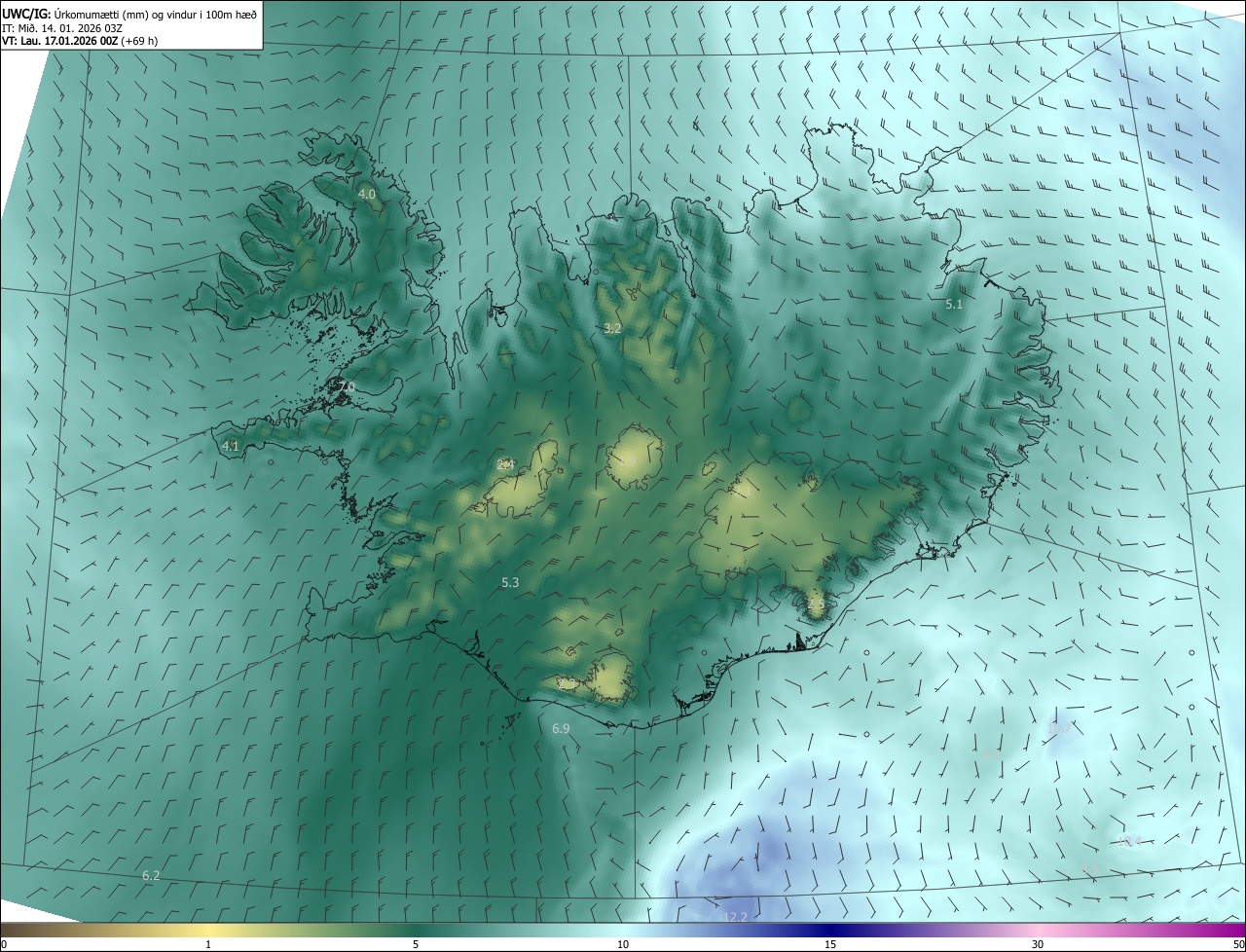The height and width of the screenshot is (952, 1246).
Task: Click the 6.2 value label on the map
Action: (x=151, y=876)
